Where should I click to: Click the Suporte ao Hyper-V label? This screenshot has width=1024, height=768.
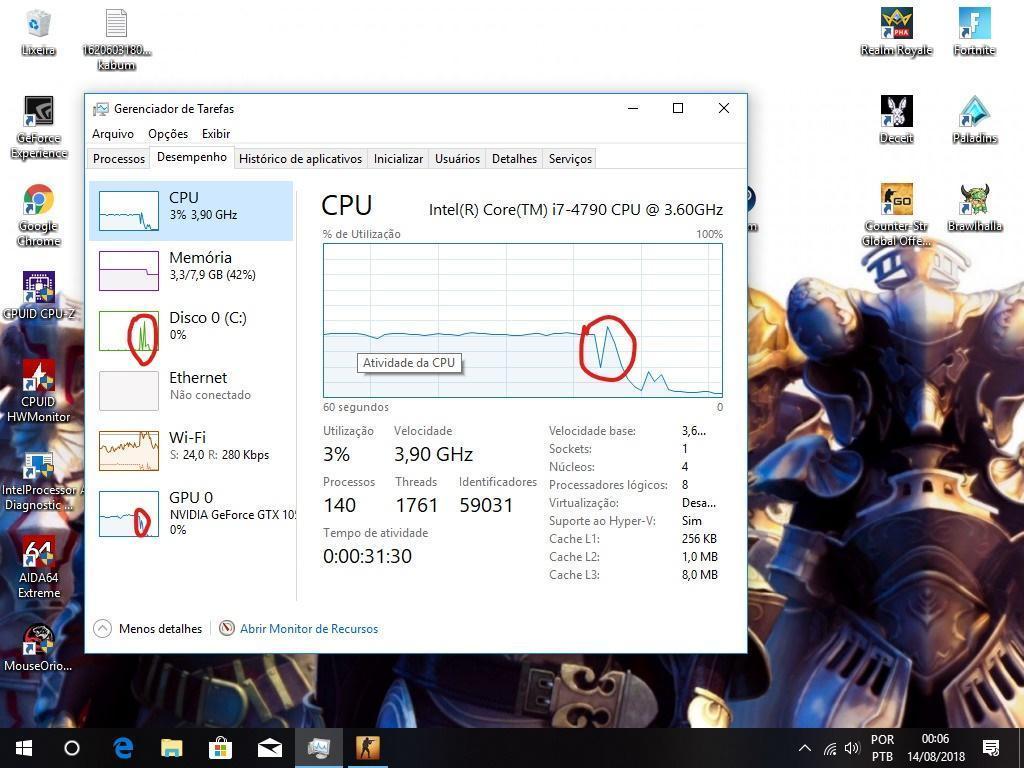click(602, 521)
